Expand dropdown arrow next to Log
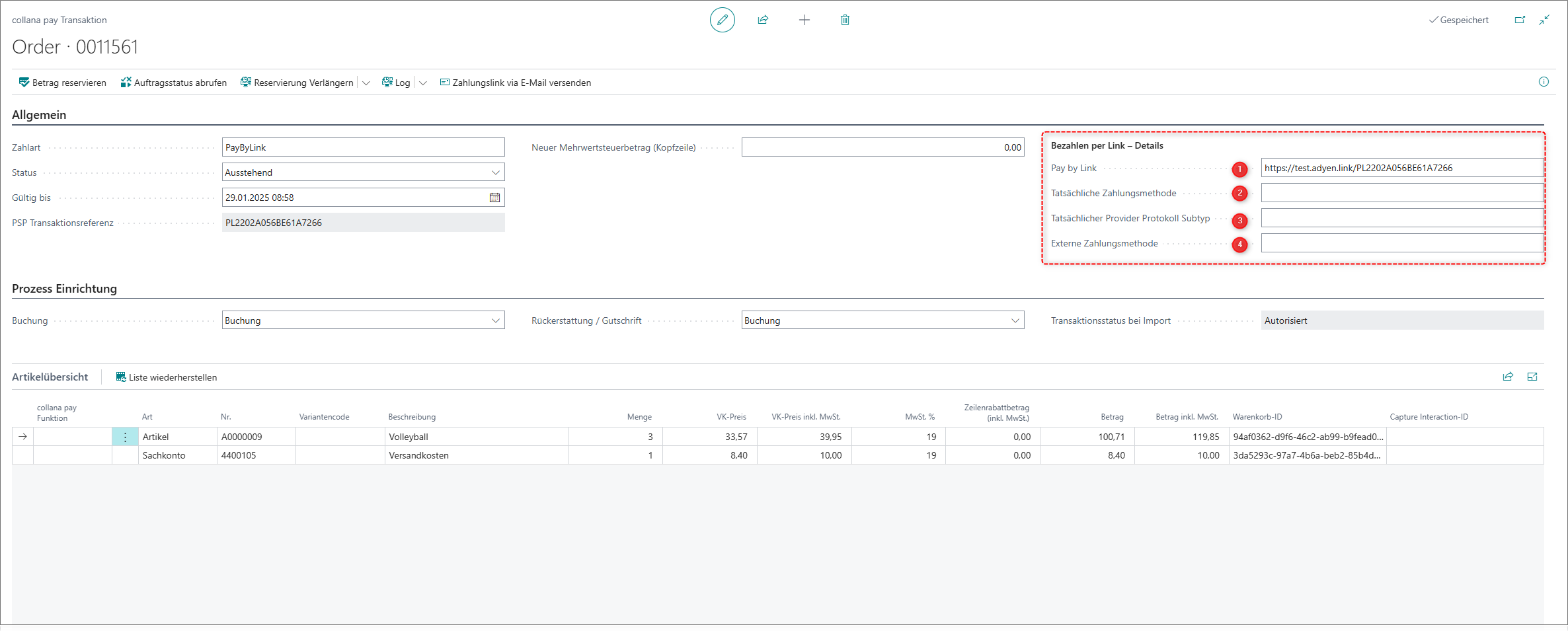 pyautogui.click(x=423, y=83)
